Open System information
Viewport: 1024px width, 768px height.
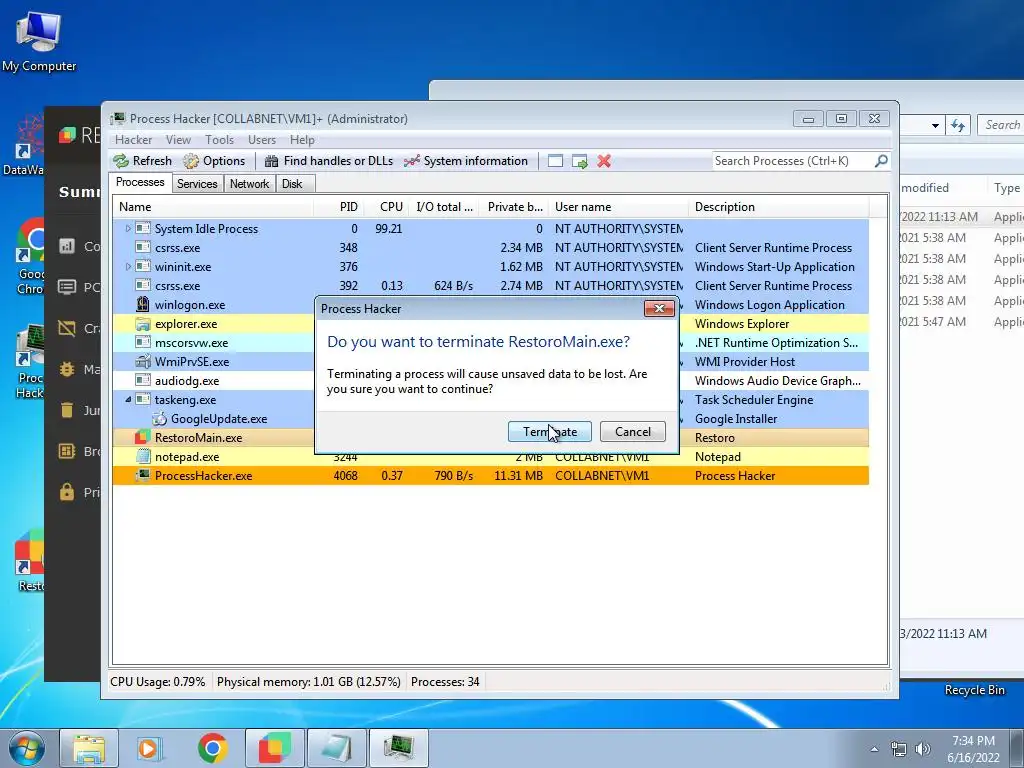[x=466, y=161]
